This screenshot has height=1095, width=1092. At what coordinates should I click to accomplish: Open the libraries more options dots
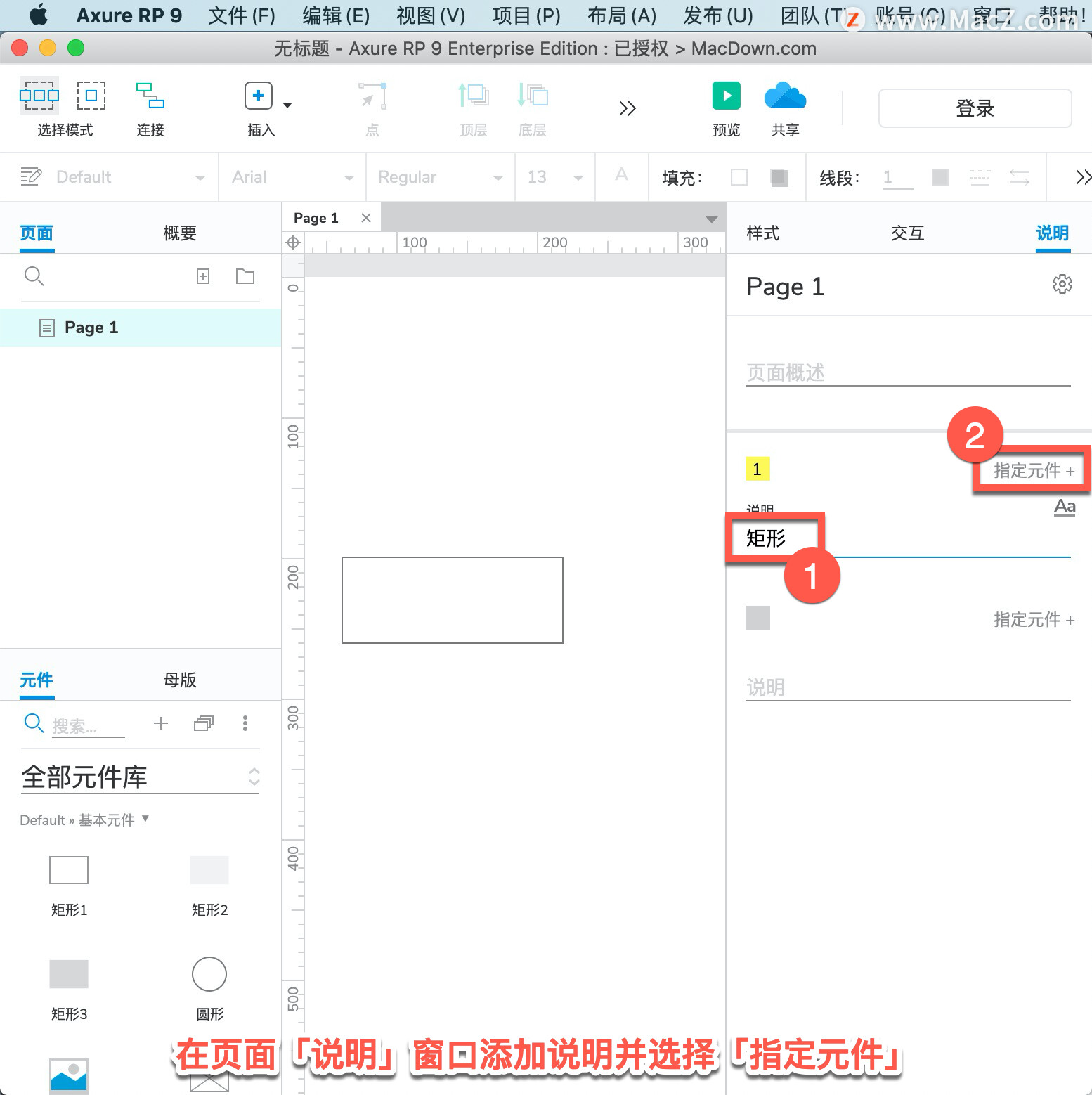pyautogui.click(x=245, y=723)
